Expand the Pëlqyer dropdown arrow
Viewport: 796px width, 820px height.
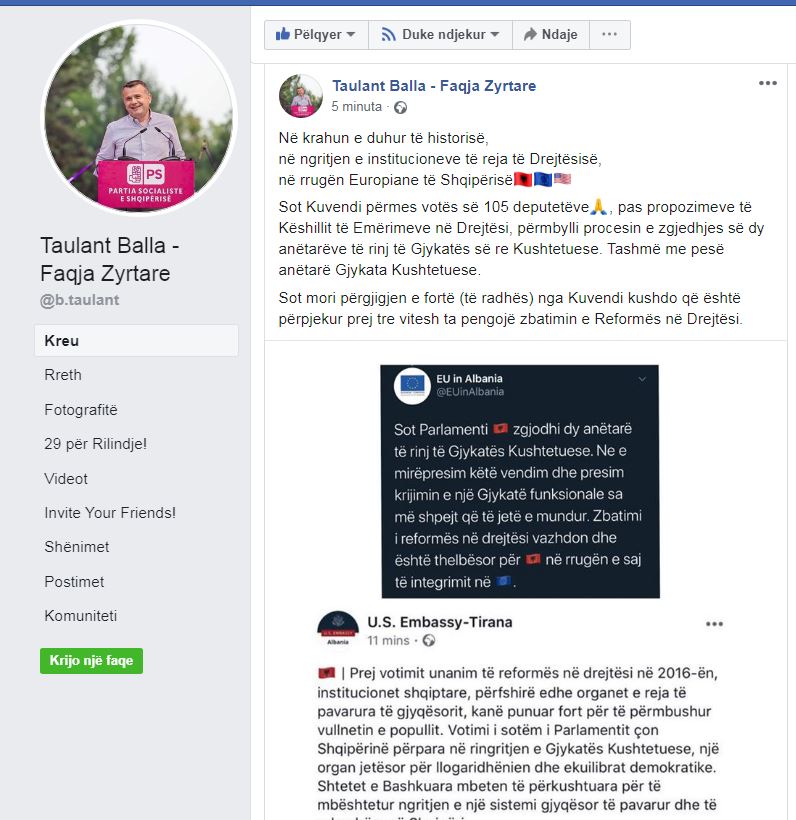click(351, 35)
